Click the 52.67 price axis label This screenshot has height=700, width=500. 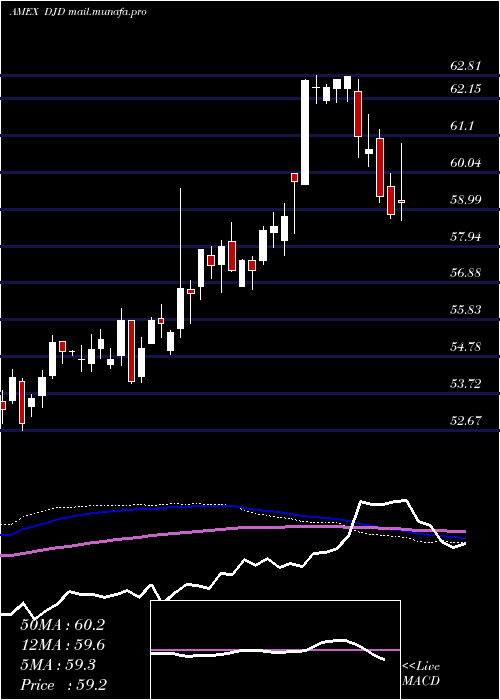pos(466,421)
